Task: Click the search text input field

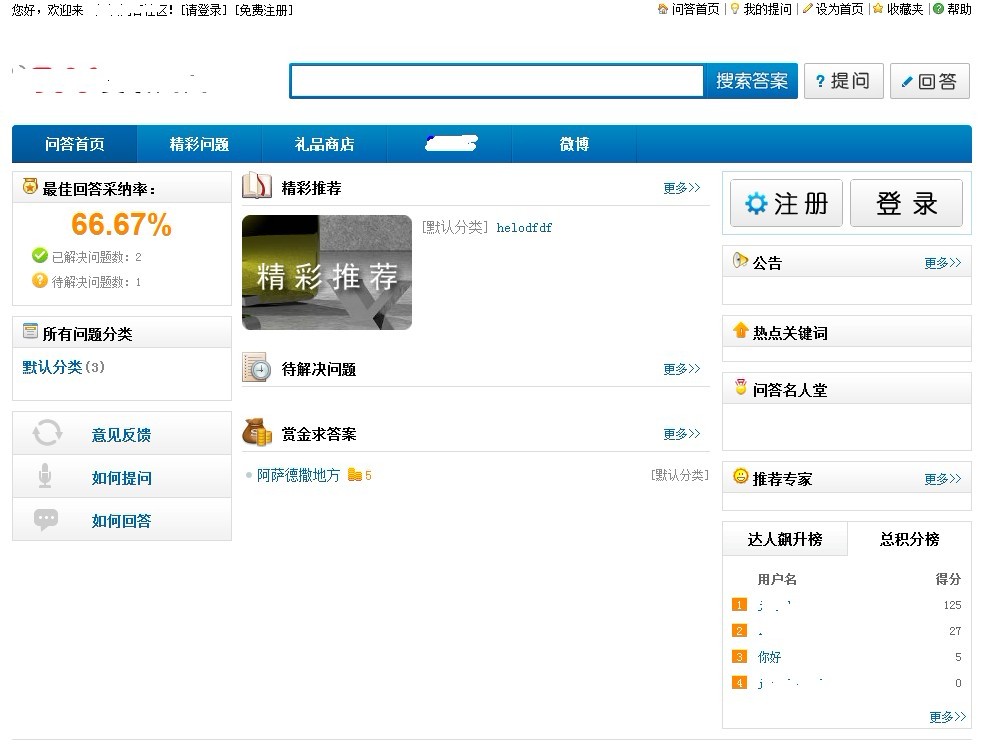Action: point(497,81)
